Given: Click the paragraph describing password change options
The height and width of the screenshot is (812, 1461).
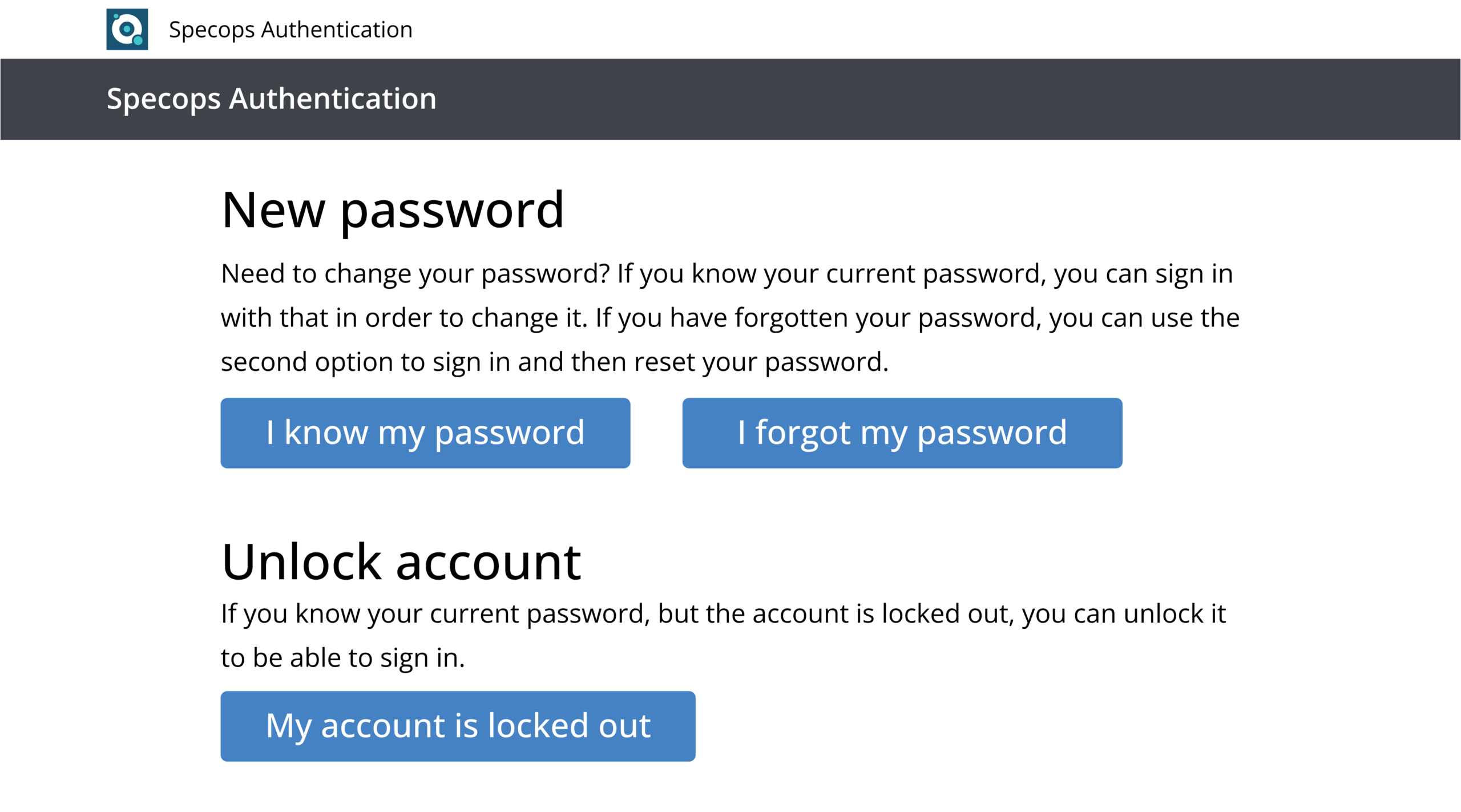Looking at the screenshot, I should pyautogui.click(x=725, y=317).
